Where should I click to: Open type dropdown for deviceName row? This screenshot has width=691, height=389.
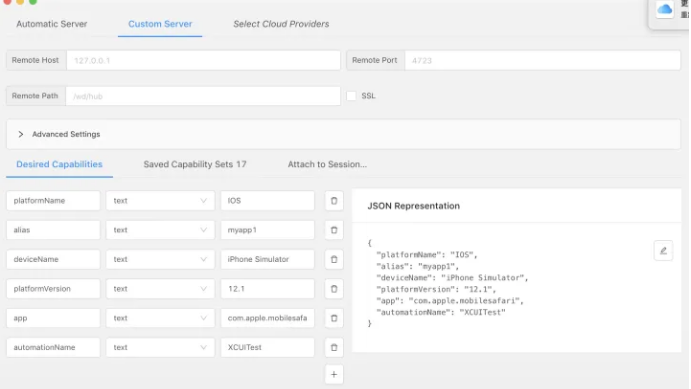pyautogui.click(x=160, y=259)
